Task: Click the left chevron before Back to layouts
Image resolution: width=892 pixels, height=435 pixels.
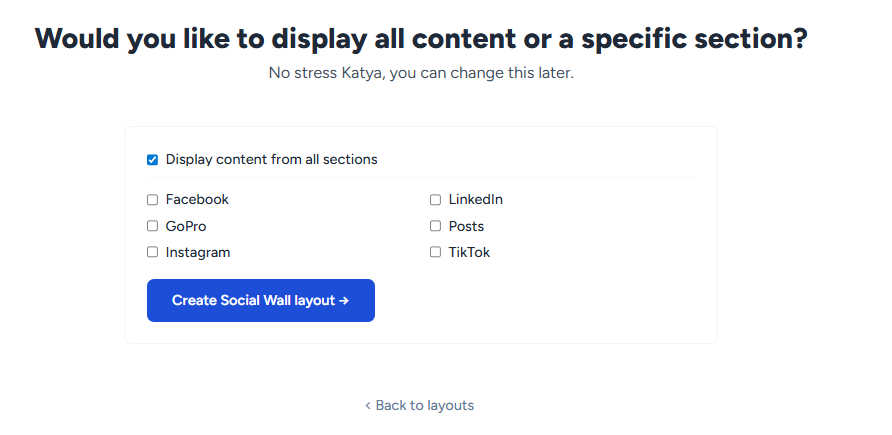Action: coord(367,406)
